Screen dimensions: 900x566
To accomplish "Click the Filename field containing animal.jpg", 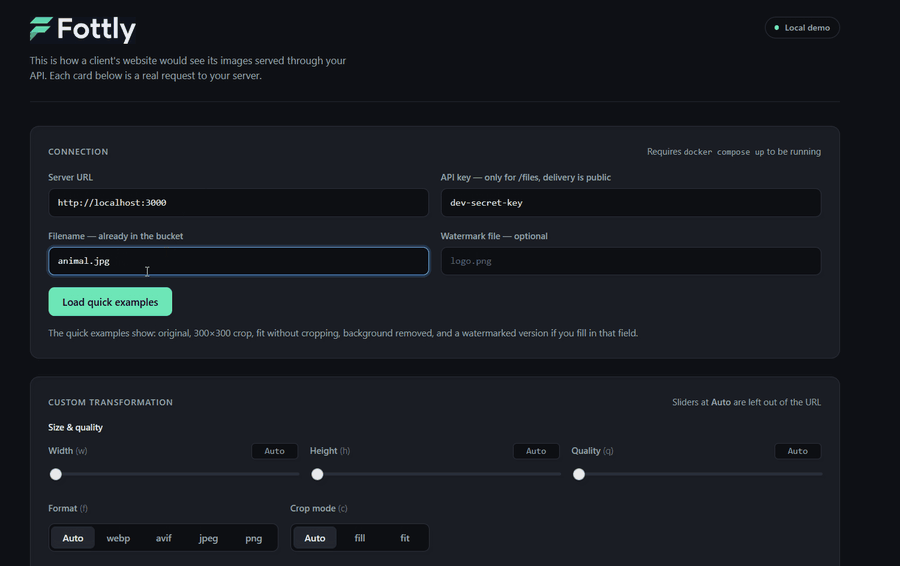I will tap(238, 261).
